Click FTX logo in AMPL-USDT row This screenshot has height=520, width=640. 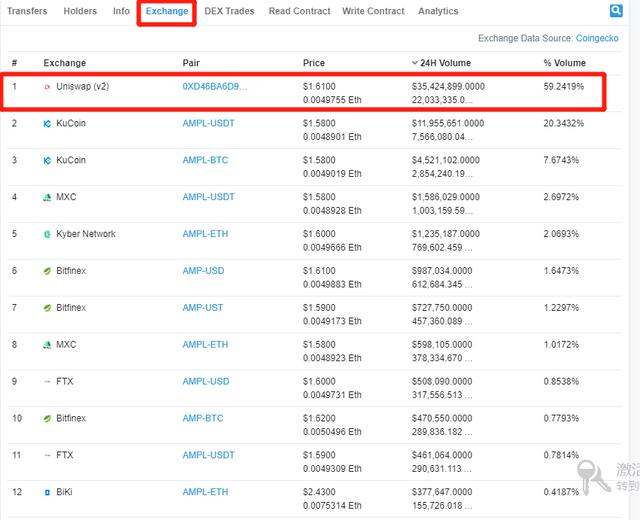[x=47, y=456]
